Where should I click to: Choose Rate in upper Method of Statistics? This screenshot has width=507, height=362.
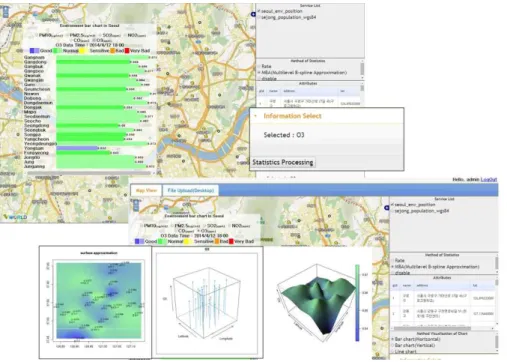259,66
